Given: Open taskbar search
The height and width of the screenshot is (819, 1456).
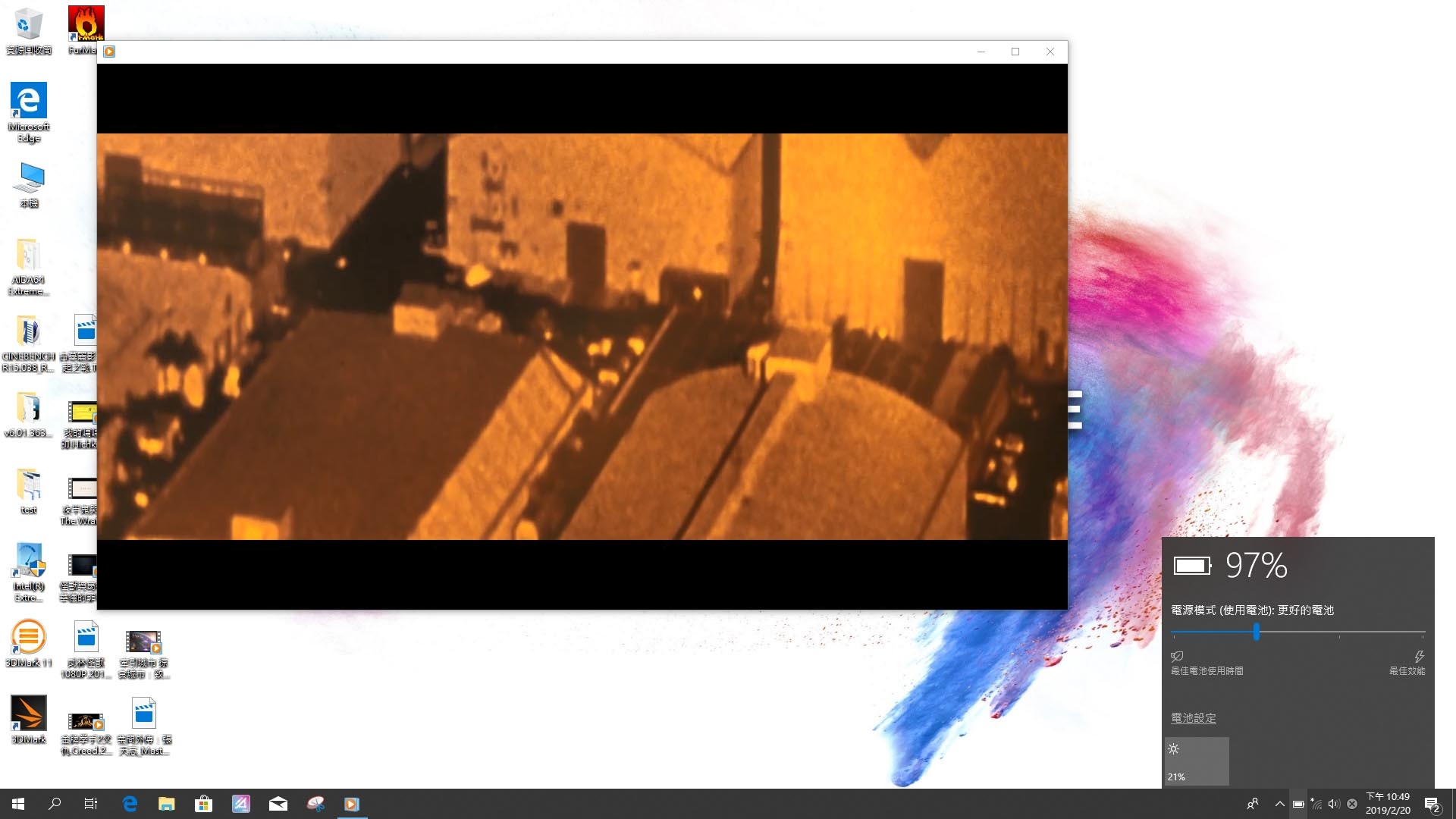Looking at the screenshot, I should 55,804.
